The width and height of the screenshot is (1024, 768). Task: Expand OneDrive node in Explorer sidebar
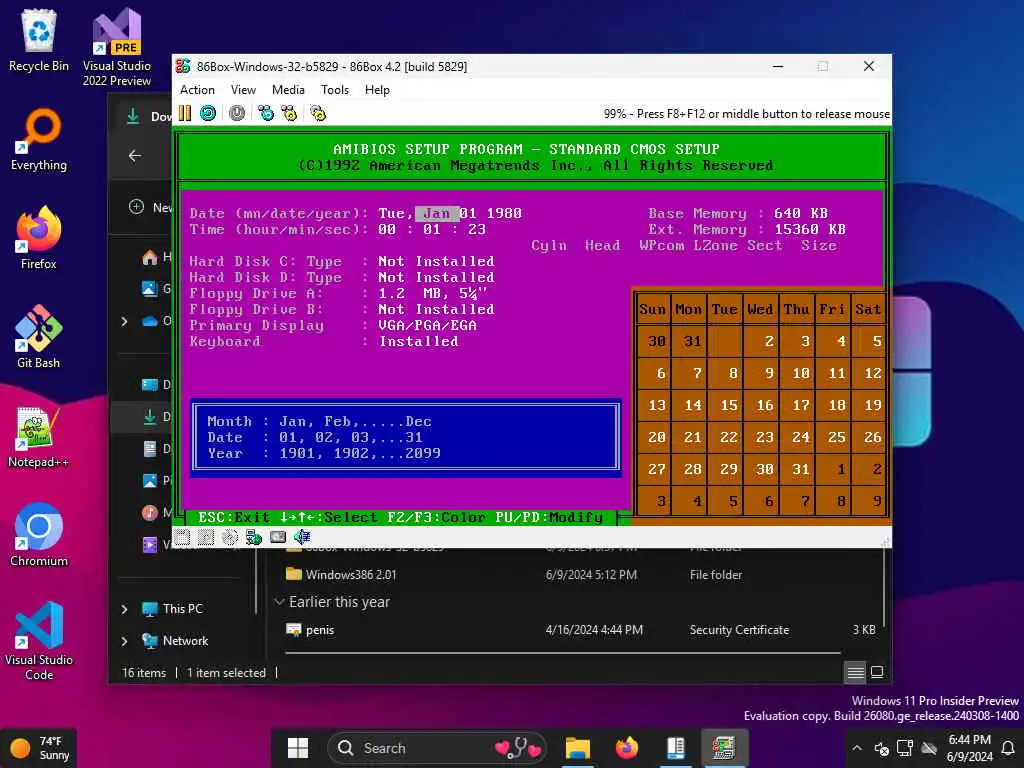(x=124, y=321)
